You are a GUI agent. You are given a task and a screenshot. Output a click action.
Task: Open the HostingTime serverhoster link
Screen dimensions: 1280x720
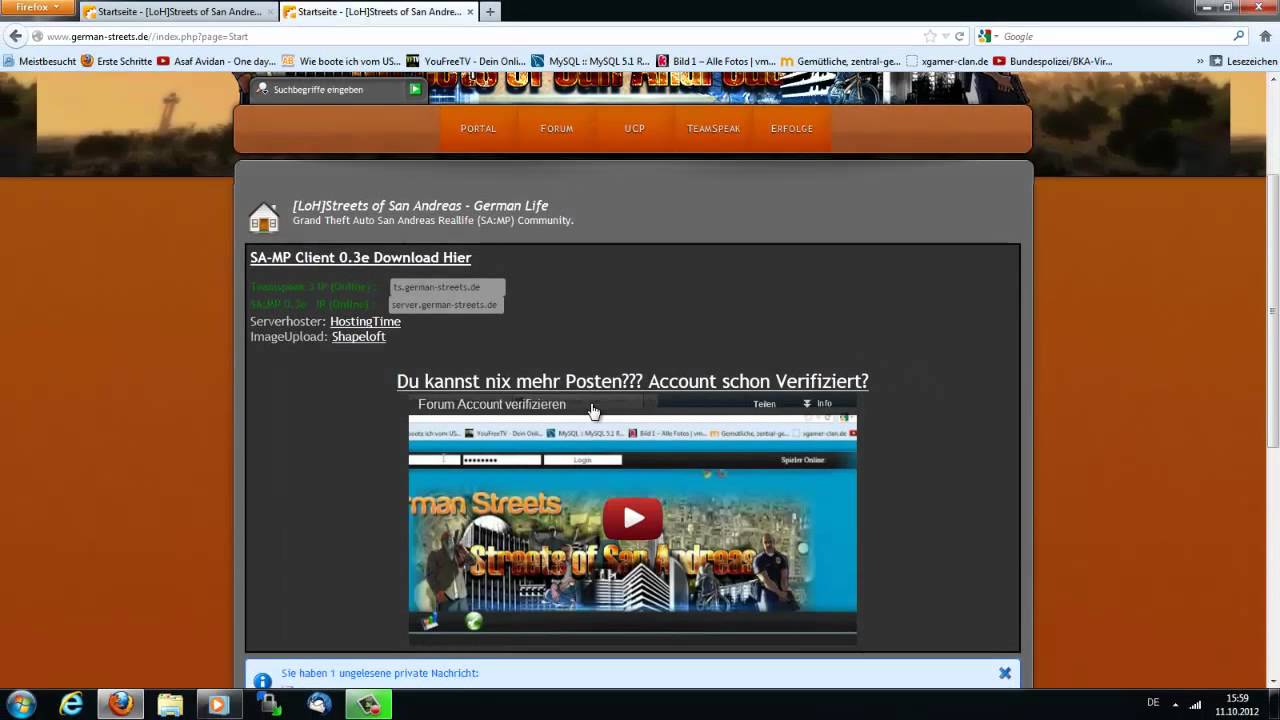point(365,321)
